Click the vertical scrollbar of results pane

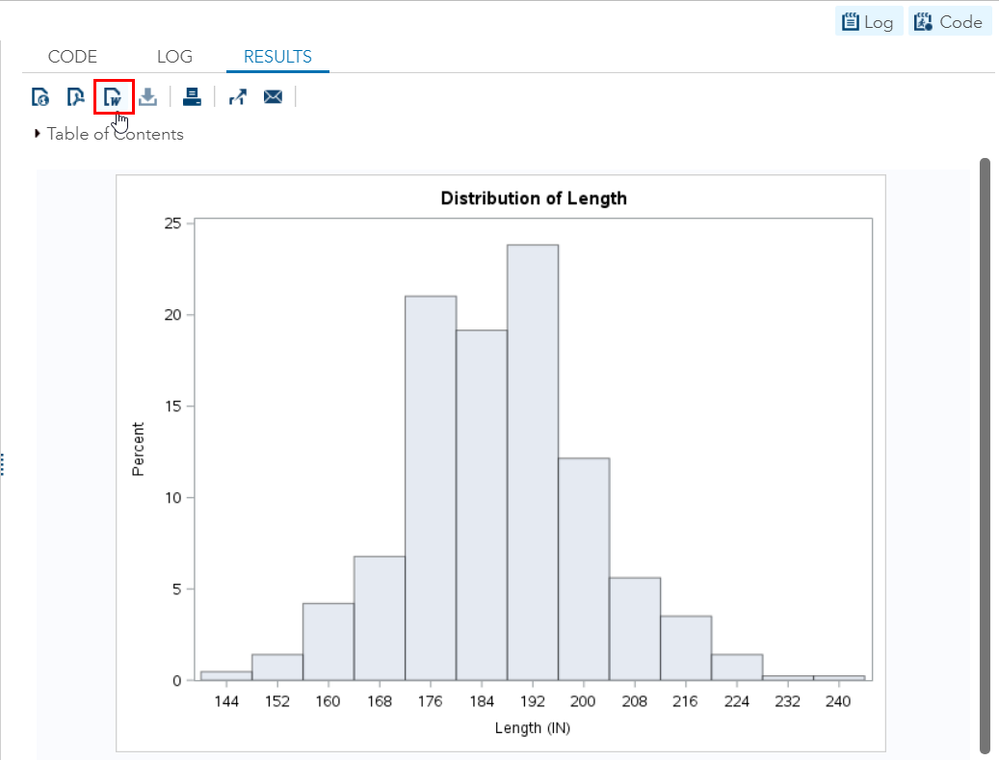(x=985, y=456)
